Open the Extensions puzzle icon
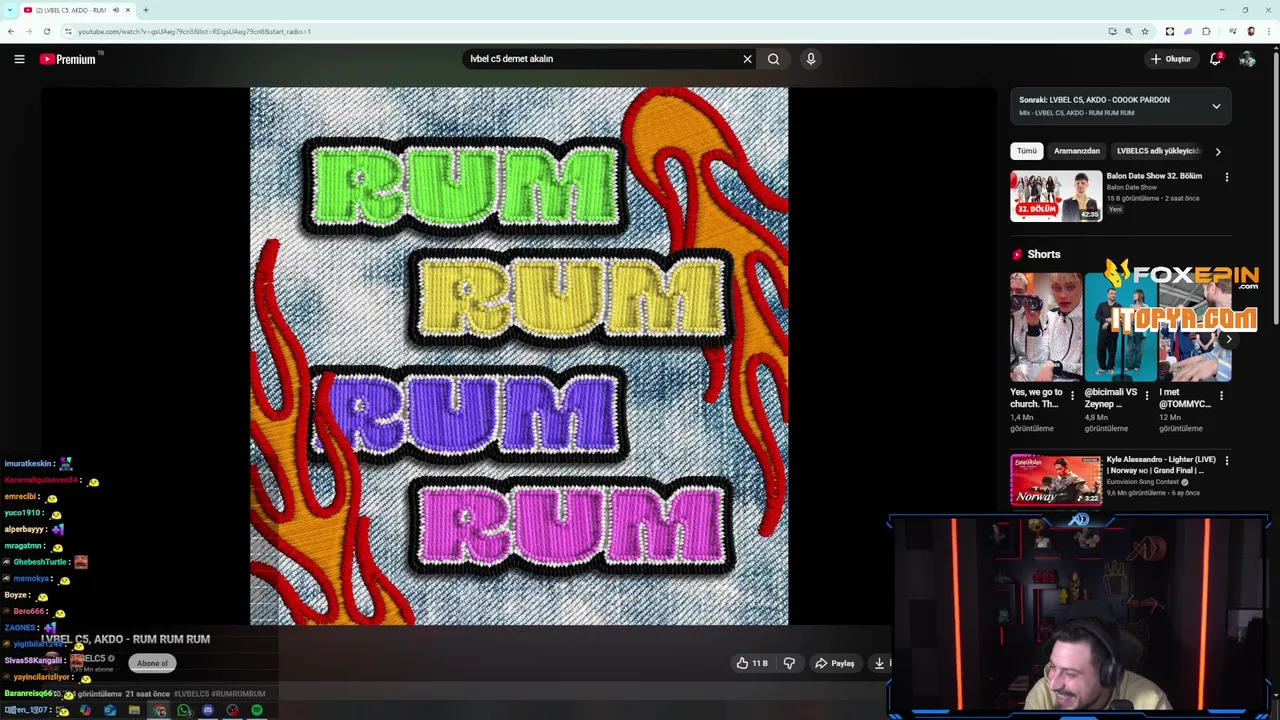Image resolution: width=1280 pixels, height=720 pixels. click(x=1206, y=31)
